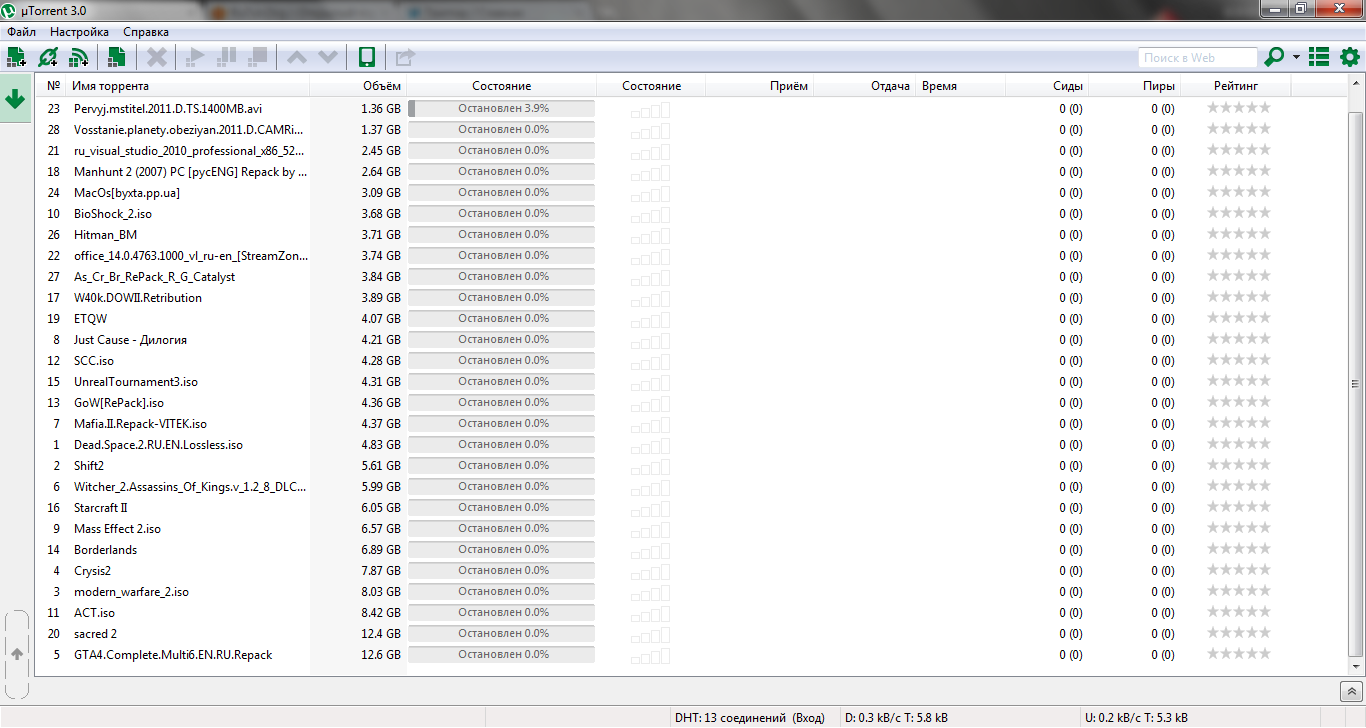Select the Mass Effect 2.iso torrent

pyautogui.click(x=117, y=528)
